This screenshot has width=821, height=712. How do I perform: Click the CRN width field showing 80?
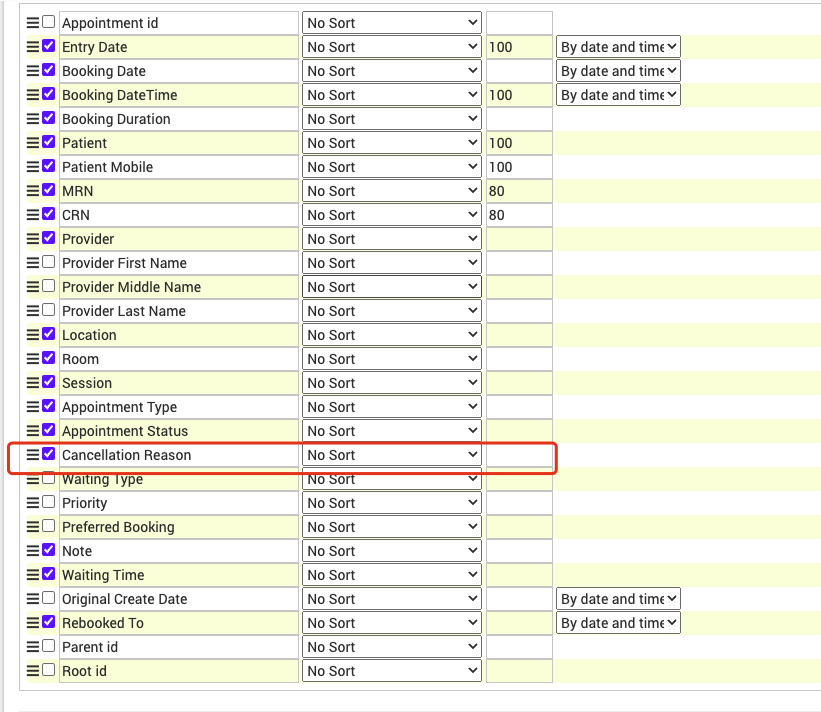click(x=519, y=215)
